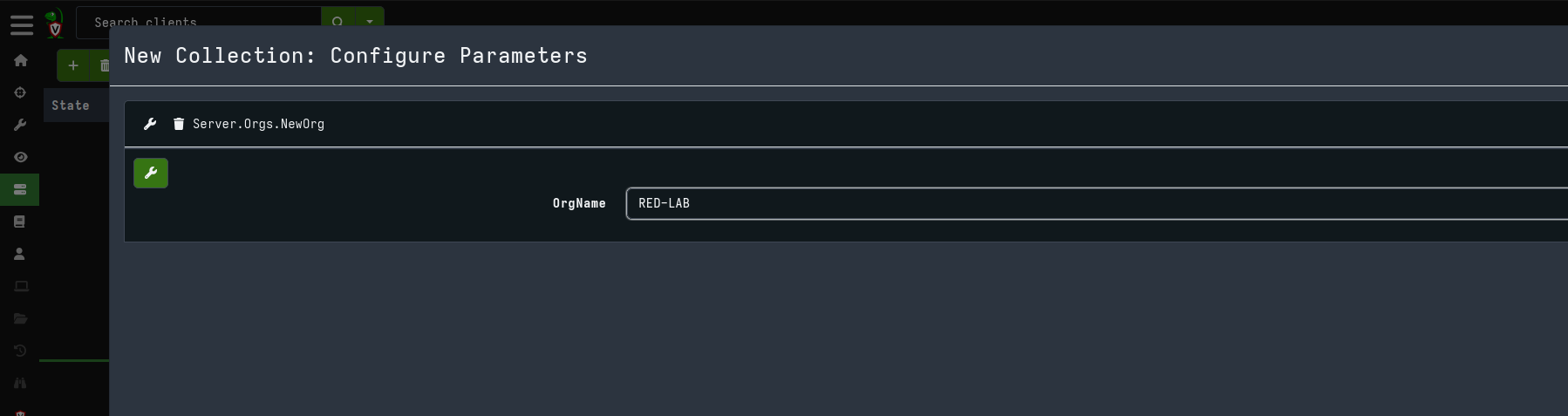1568x416 pixels.
Task: Click the search clients magnifier button
Action: (x=338, y=18)
